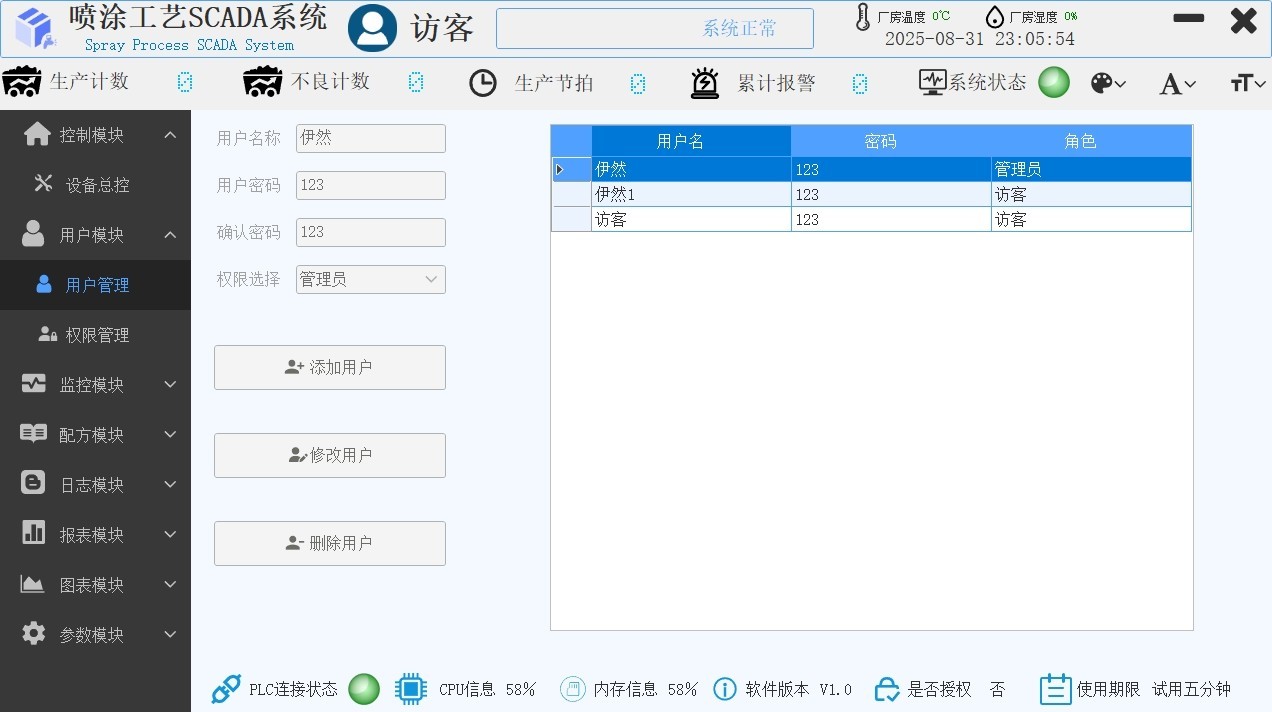This screenshot has height=712, width=1272.
Task: Open the 权限管理 menu item
Action: coord(95,335)
